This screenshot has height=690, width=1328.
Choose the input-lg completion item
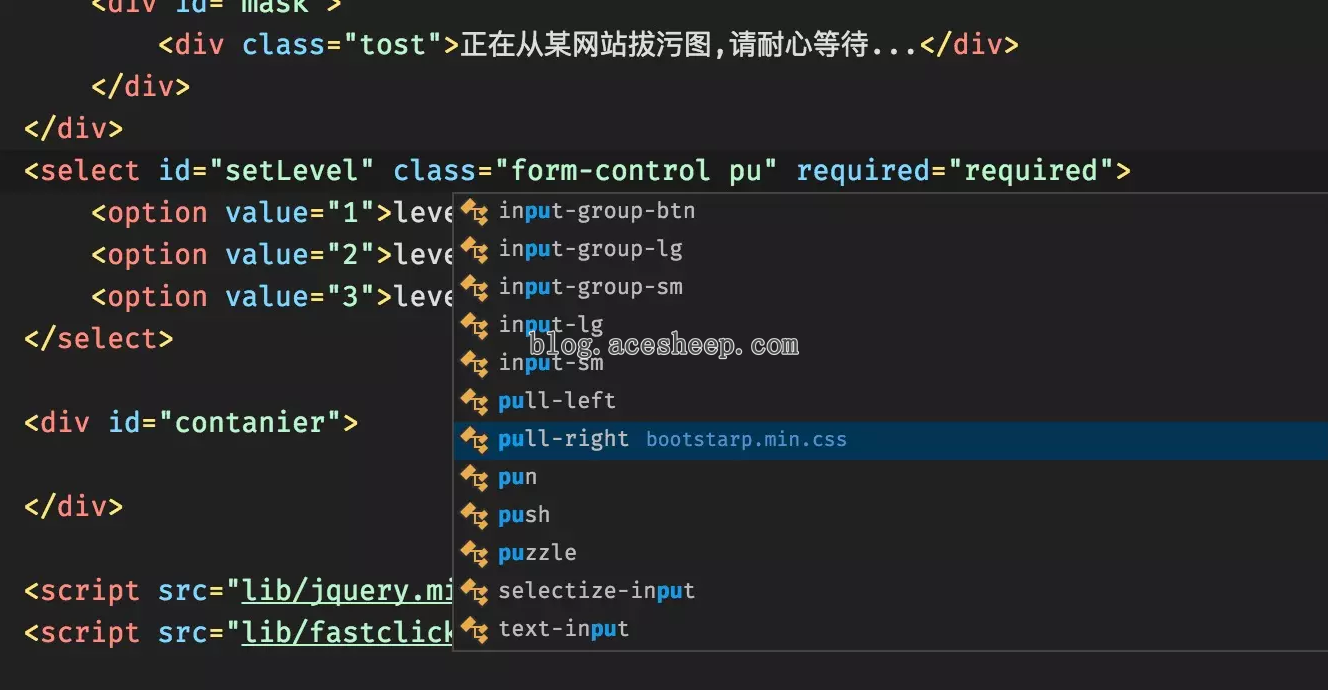coord(890,325)
